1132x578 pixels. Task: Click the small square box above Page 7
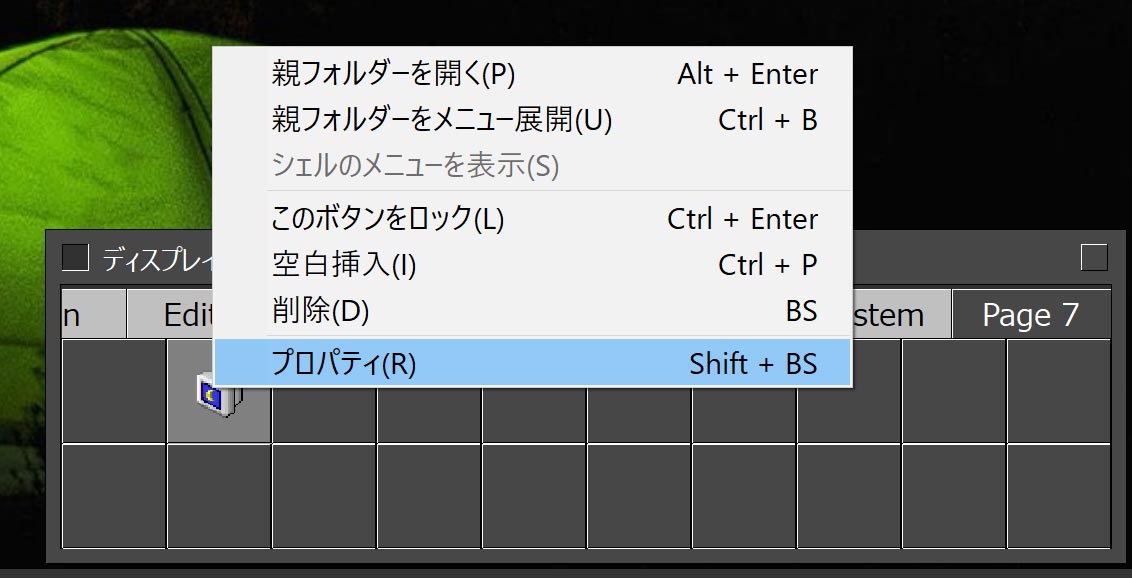tap(1094, 258)
